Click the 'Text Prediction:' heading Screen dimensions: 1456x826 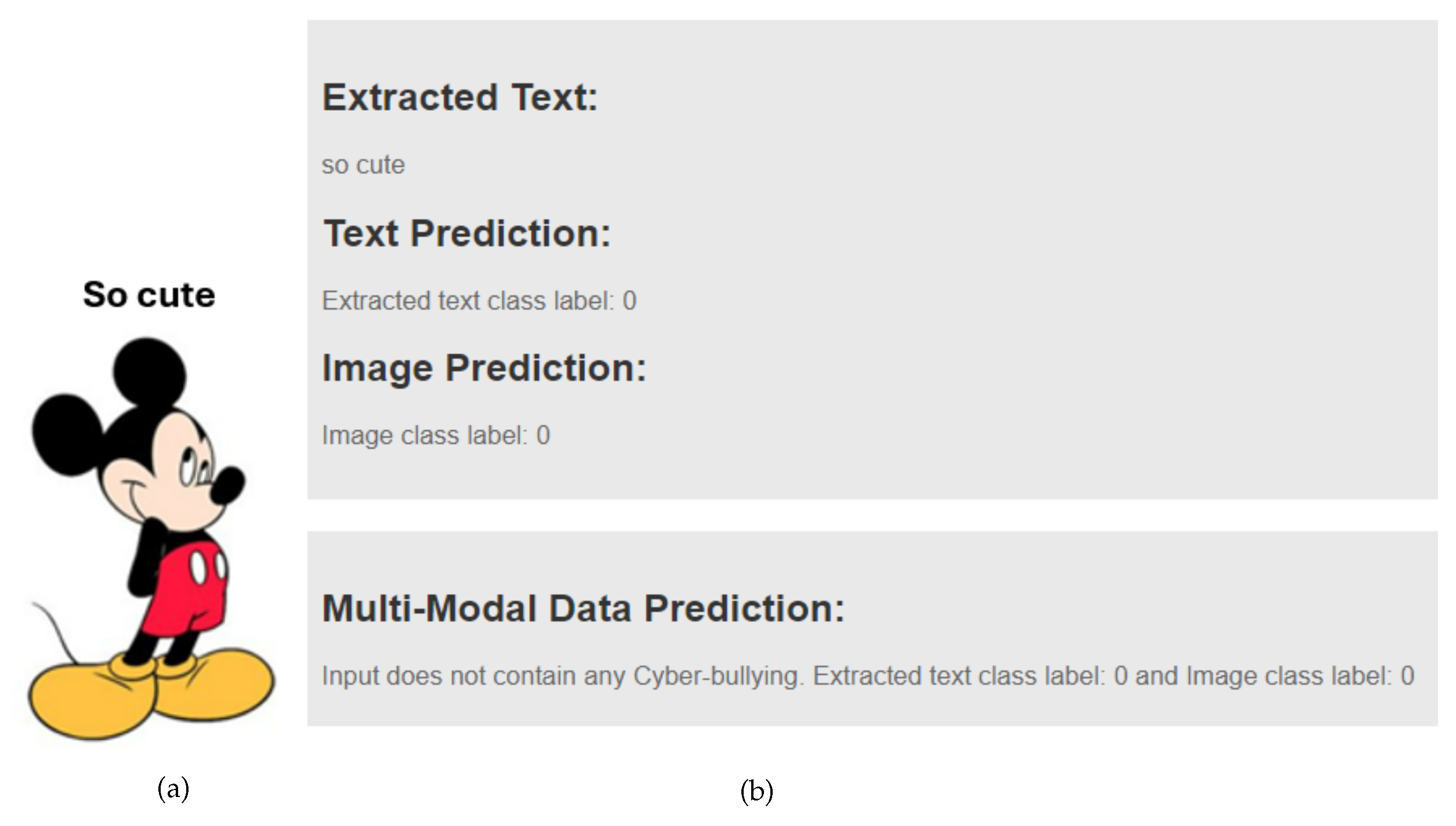click(x=466, y=233)
